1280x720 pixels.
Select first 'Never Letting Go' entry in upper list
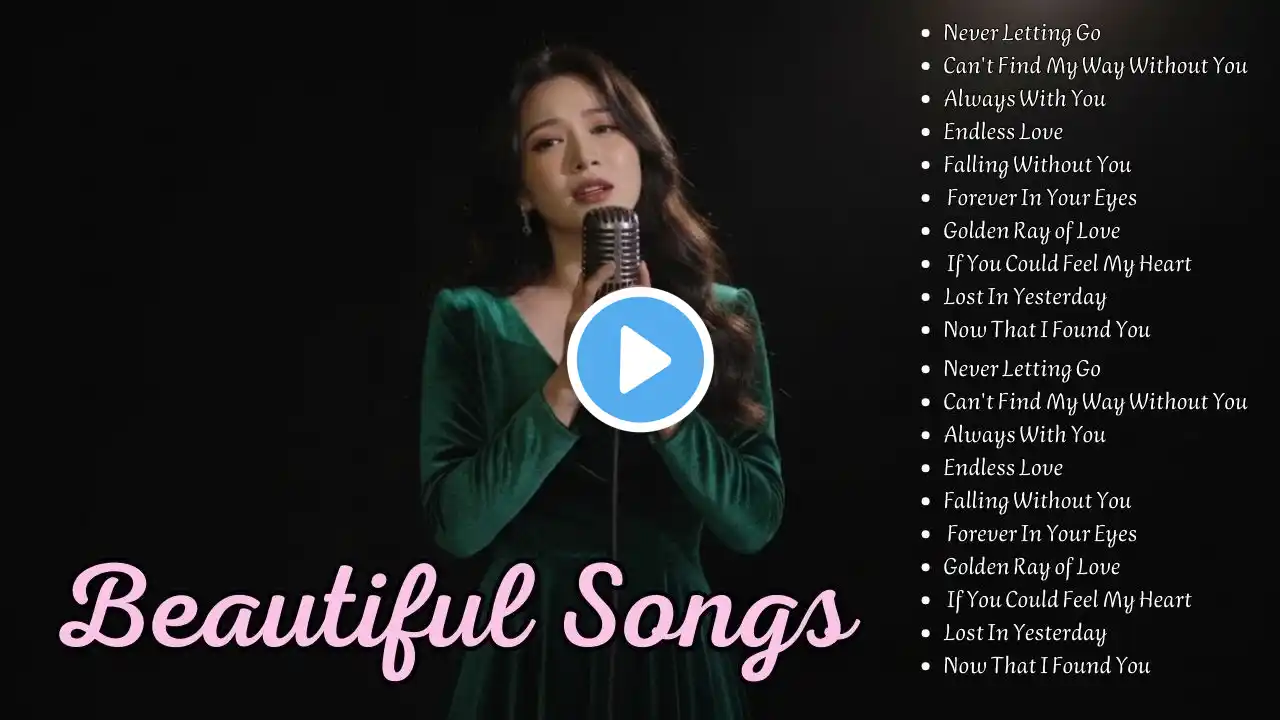click(1022, 33)
